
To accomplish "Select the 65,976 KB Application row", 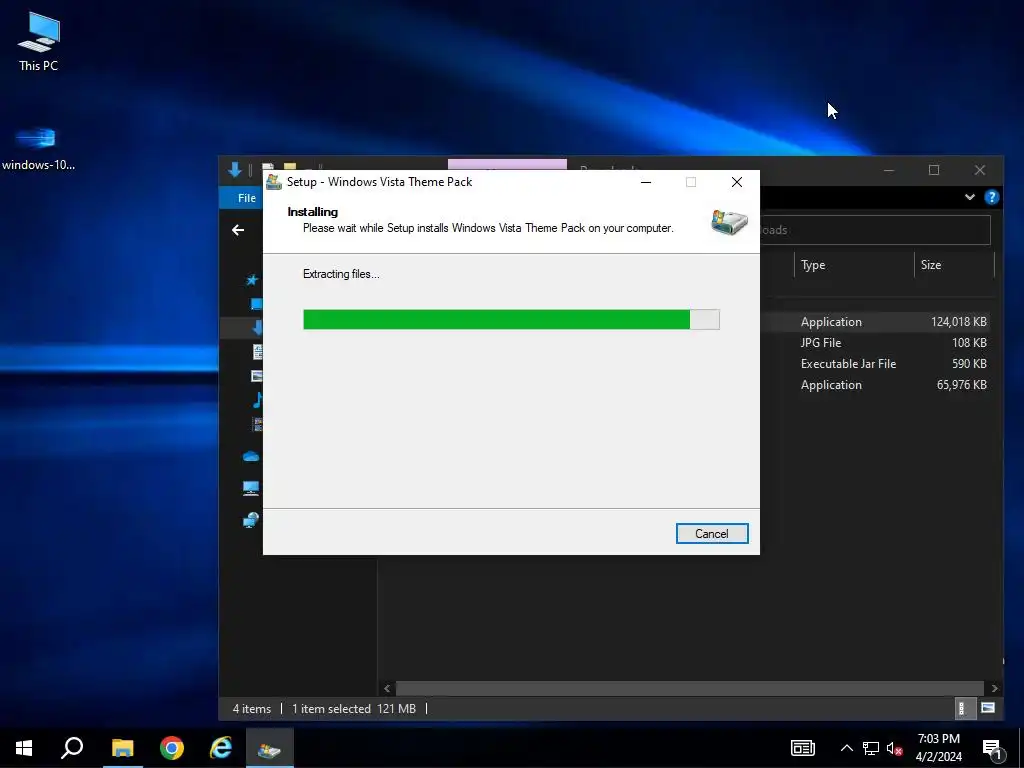I will [875, 385].
